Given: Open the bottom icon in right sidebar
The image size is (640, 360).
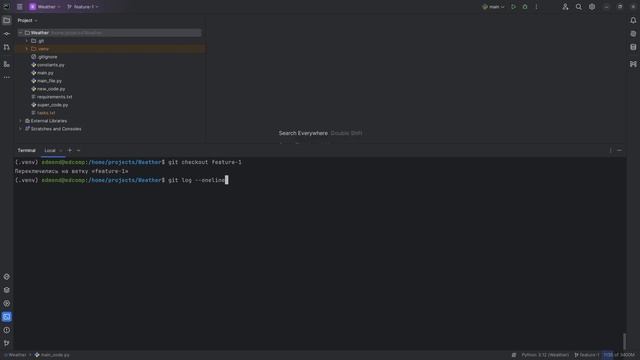Looking at the screenshot, I should tap(633, 64).
